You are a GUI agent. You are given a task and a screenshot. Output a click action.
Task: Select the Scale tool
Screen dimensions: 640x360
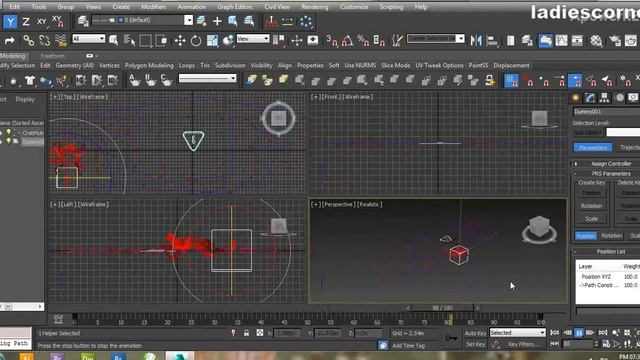212,40
